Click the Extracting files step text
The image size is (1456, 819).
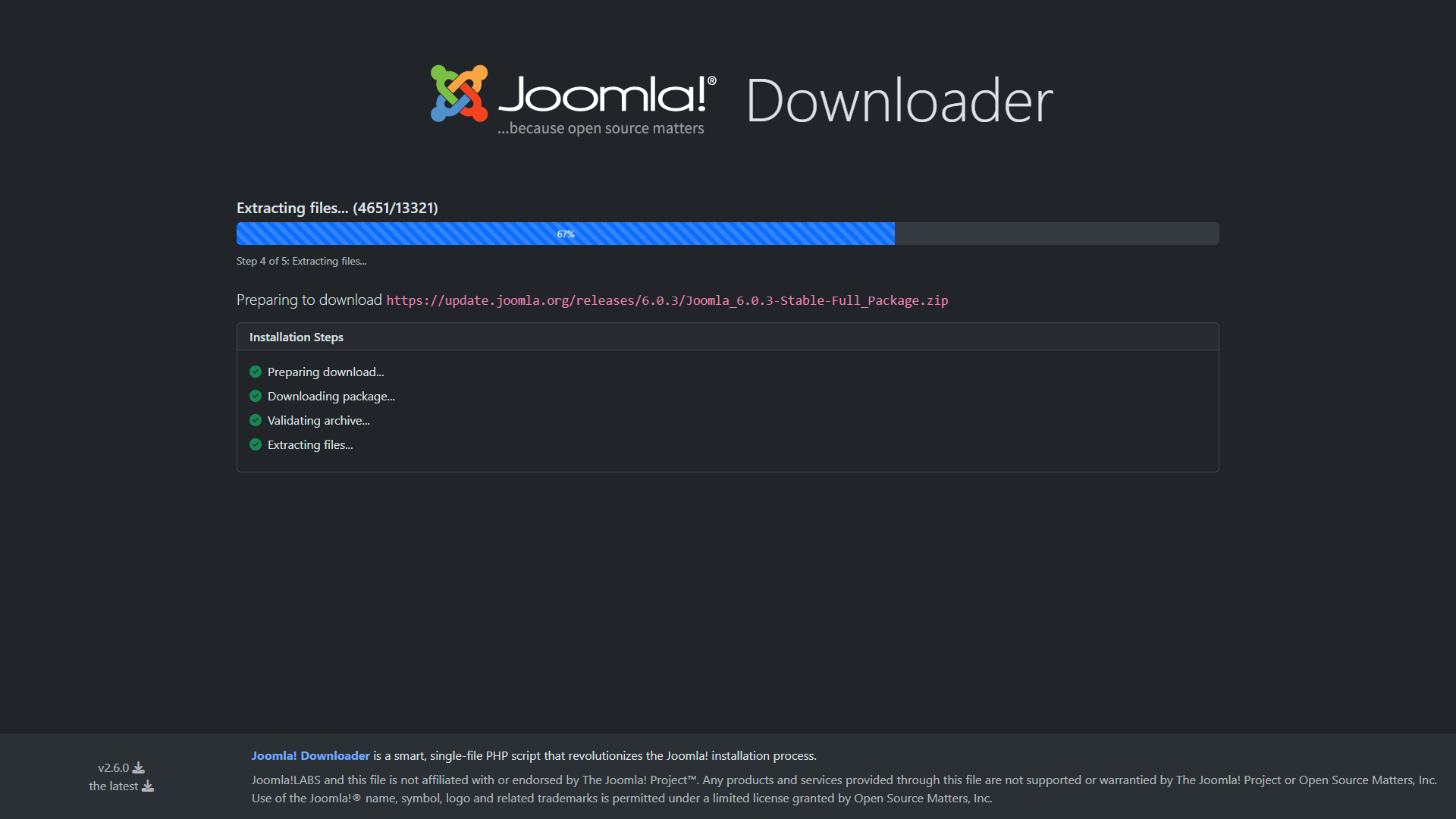(310, 444)
